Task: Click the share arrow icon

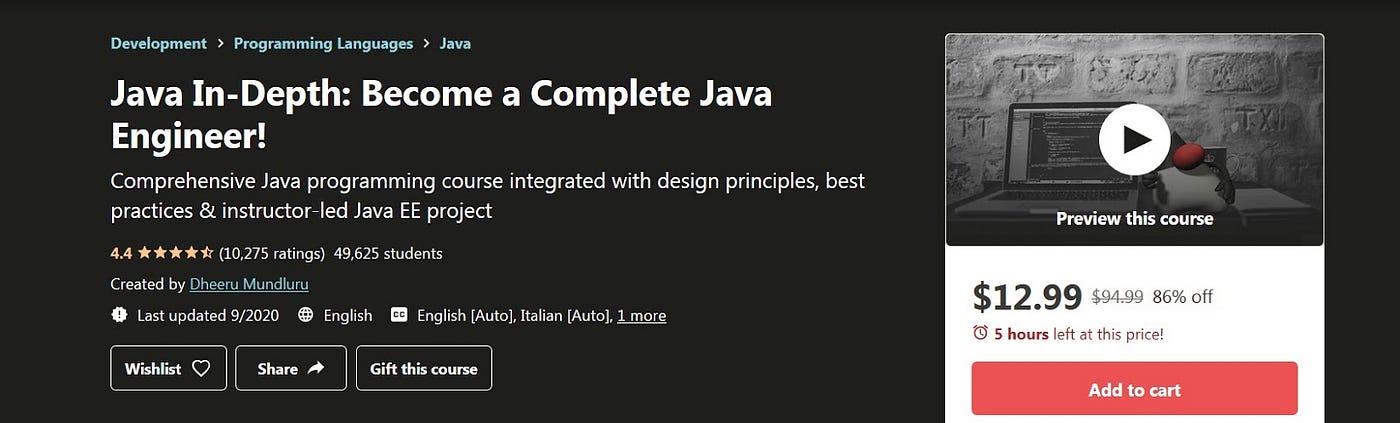Action: point(316,369)
